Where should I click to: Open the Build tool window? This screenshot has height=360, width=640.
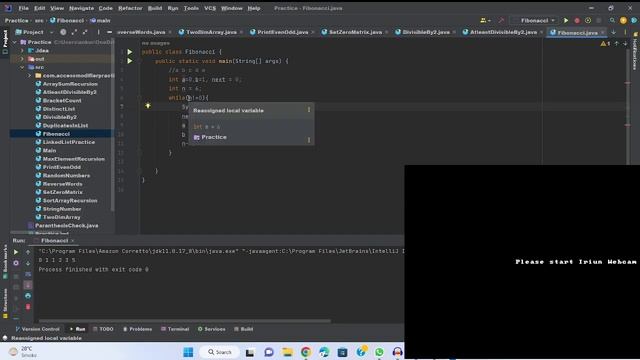point(244,329)
